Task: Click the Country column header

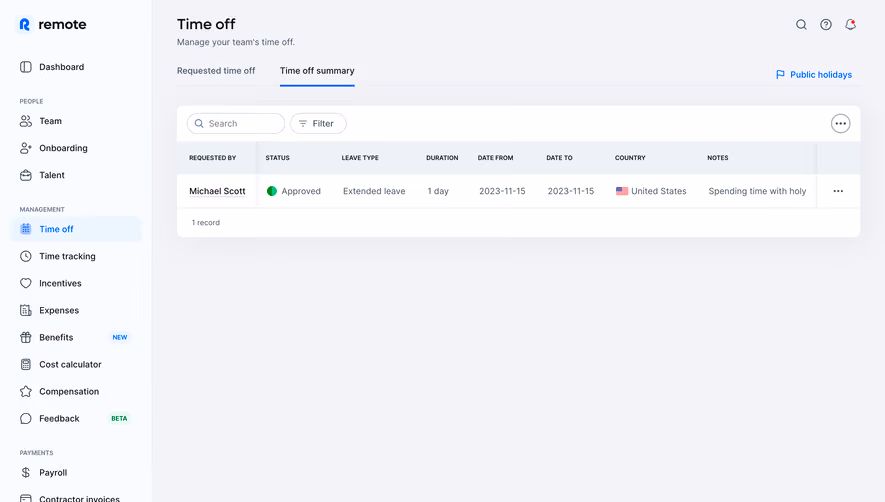Action: pos(630,158)
